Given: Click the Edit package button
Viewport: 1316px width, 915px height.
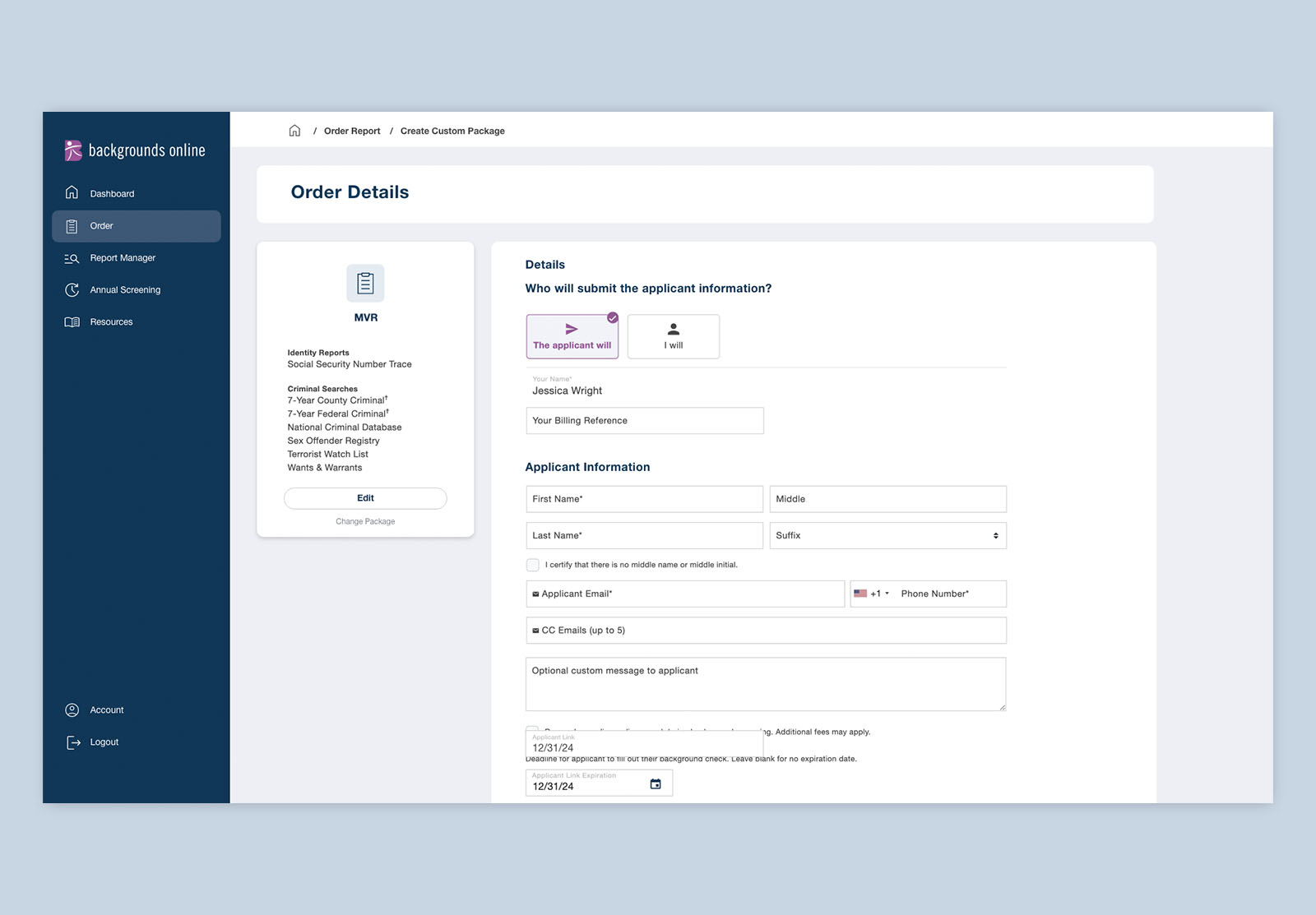Looking at the screenshot, I should [365, 498].
